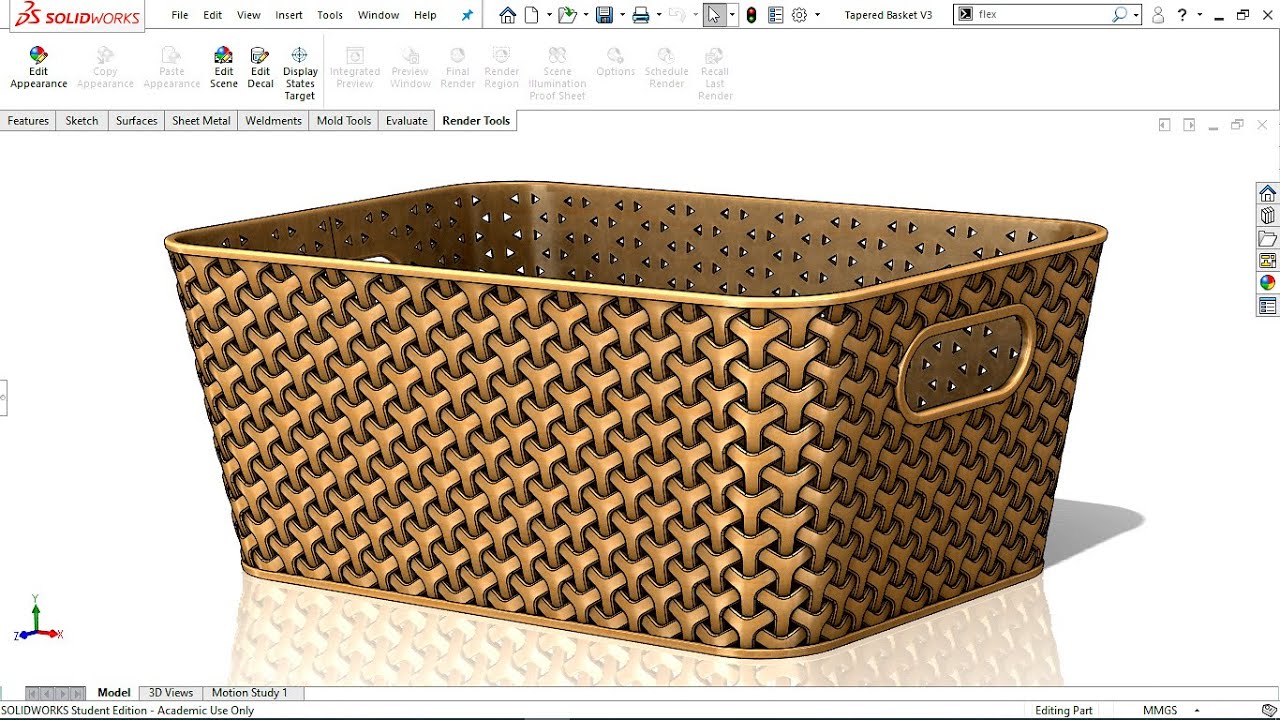This screenshot has height=720, width=1280.
Task: Switch to the Evaluate tab
Action: (x=406, y=121)
